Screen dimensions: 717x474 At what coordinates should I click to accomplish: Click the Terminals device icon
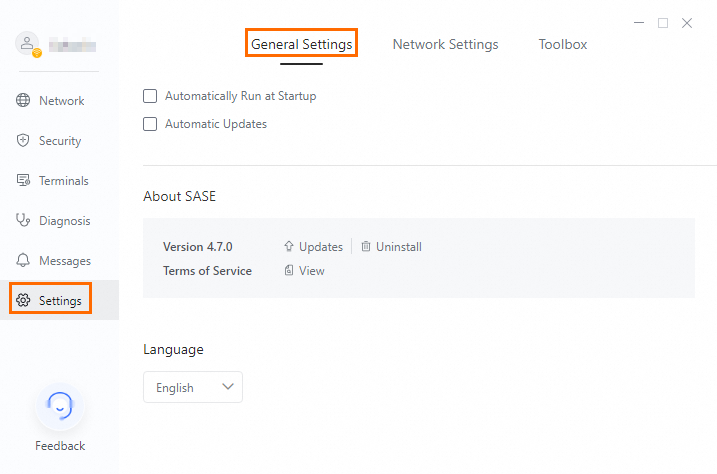pyautogui.click(x=23, y=181)
